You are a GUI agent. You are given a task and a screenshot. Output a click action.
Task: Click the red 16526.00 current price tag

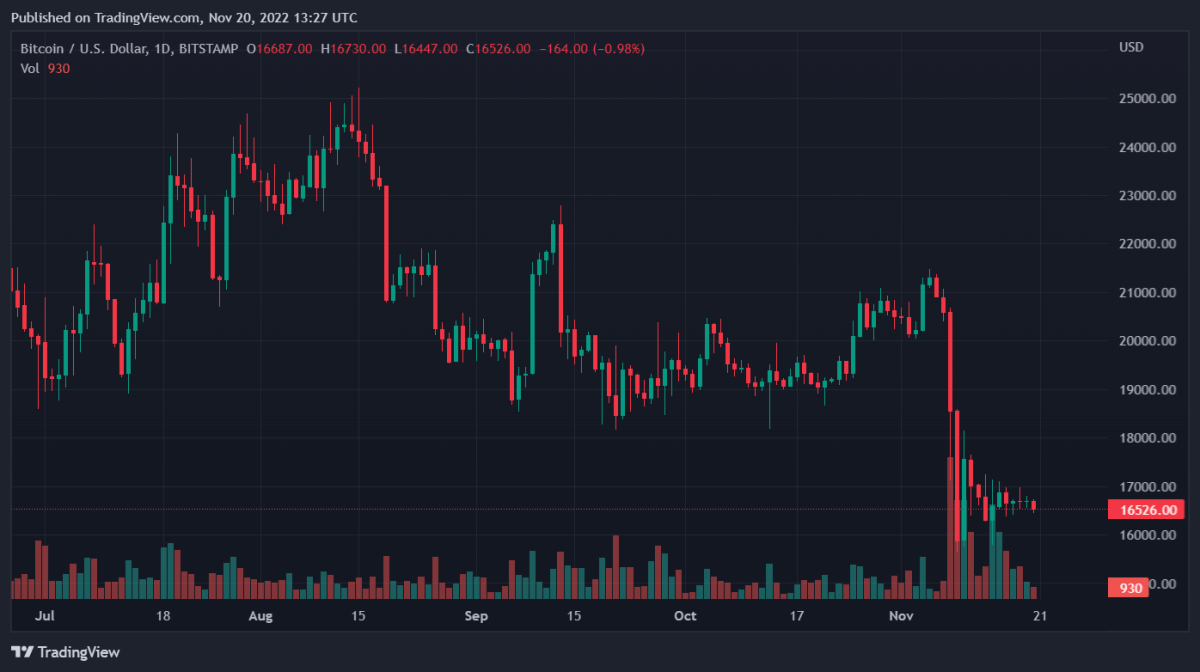click(1145, 510)
